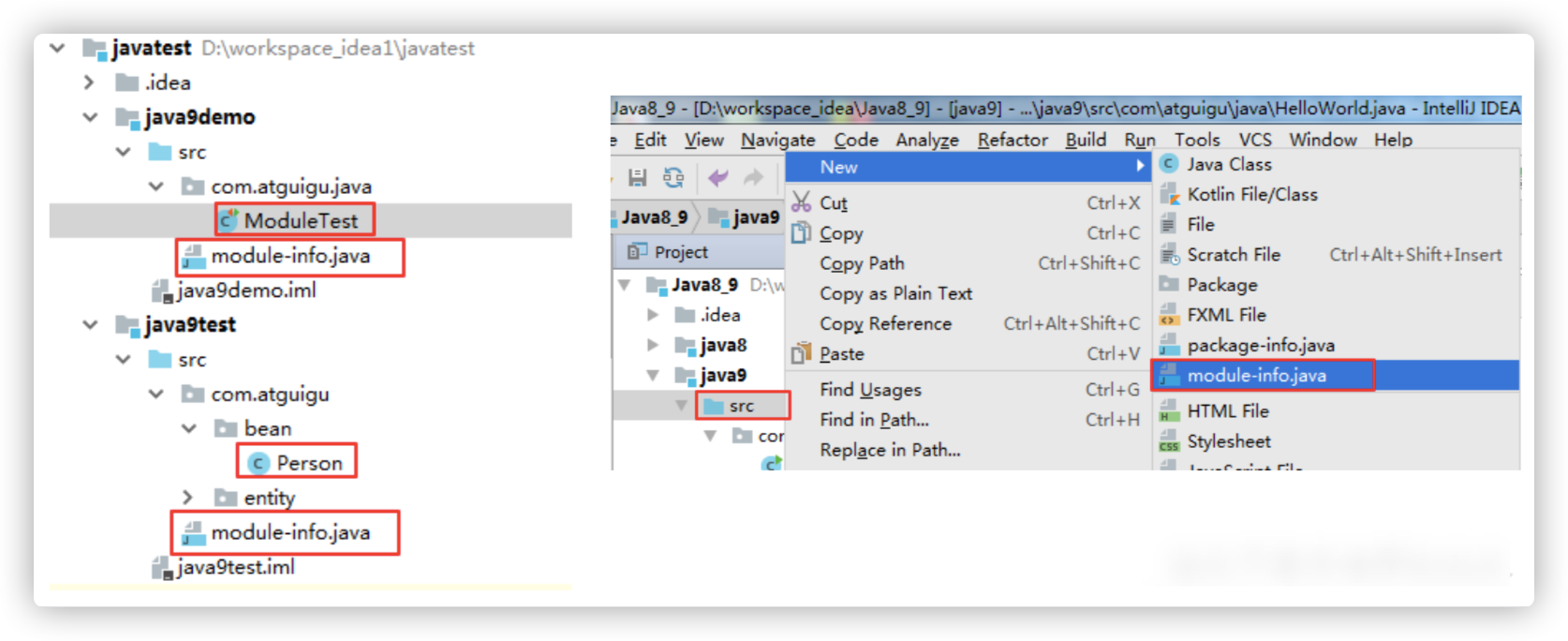The height and width of the screenshot is (641, 1568).
Task: Click the Save All toolbar icon
Action: (638, 177)
